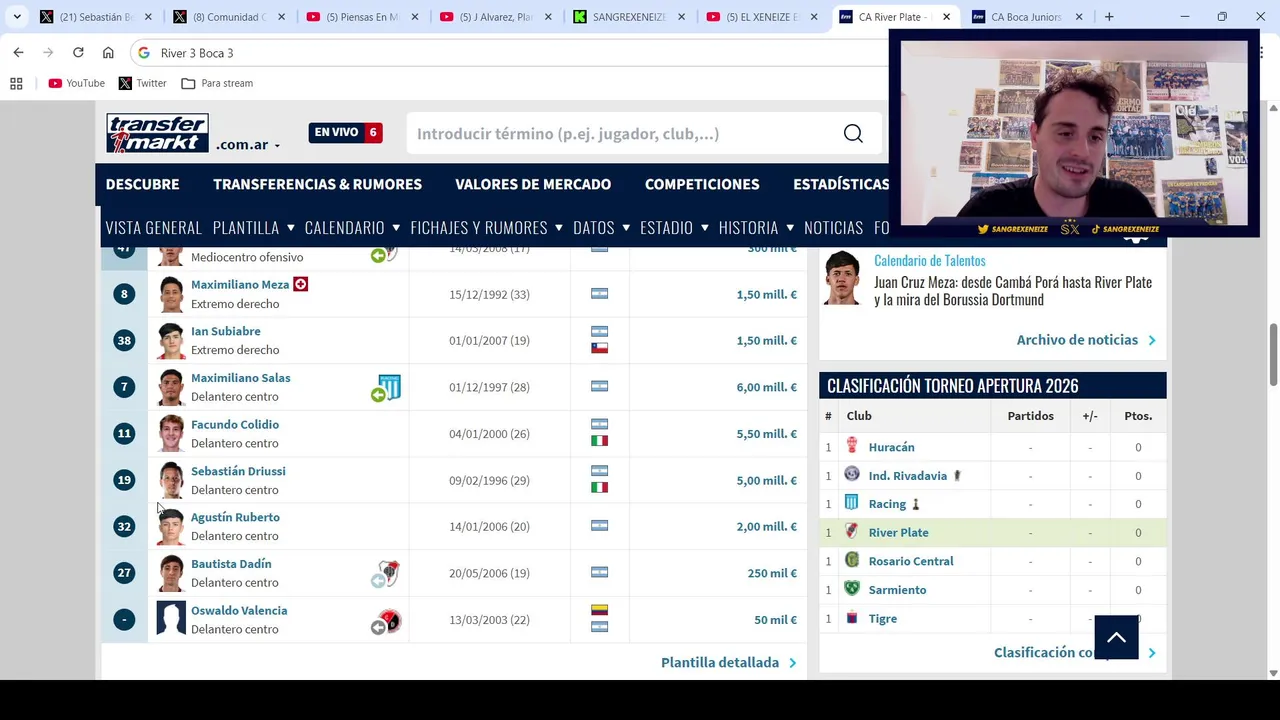Click the Transfermarkt logo
This screenshot has width=1280, height=720.
[x=158, y=133]
